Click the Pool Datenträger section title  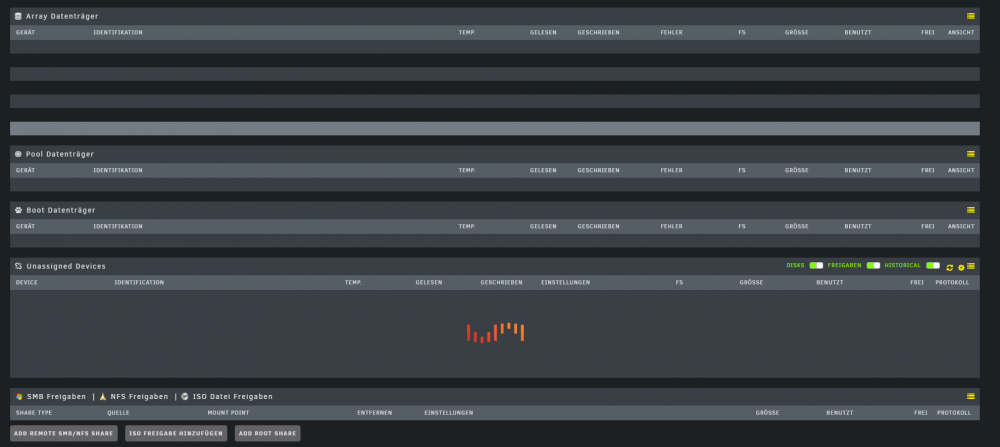[60, 154]
